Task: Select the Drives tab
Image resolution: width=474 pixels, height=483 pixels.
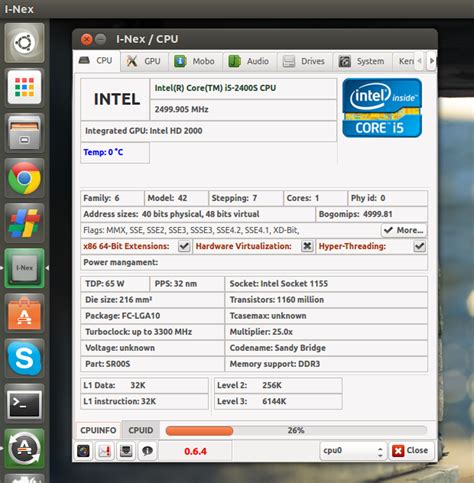Action: click(304, 61)
